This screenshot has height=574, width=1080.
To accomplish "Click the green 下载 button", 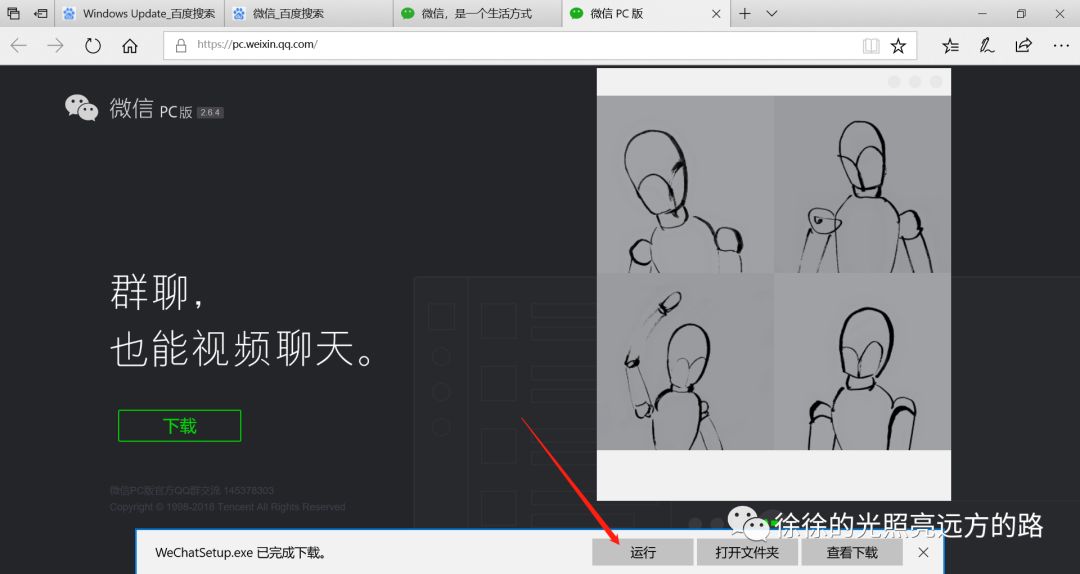I will [x=180, y=426].
